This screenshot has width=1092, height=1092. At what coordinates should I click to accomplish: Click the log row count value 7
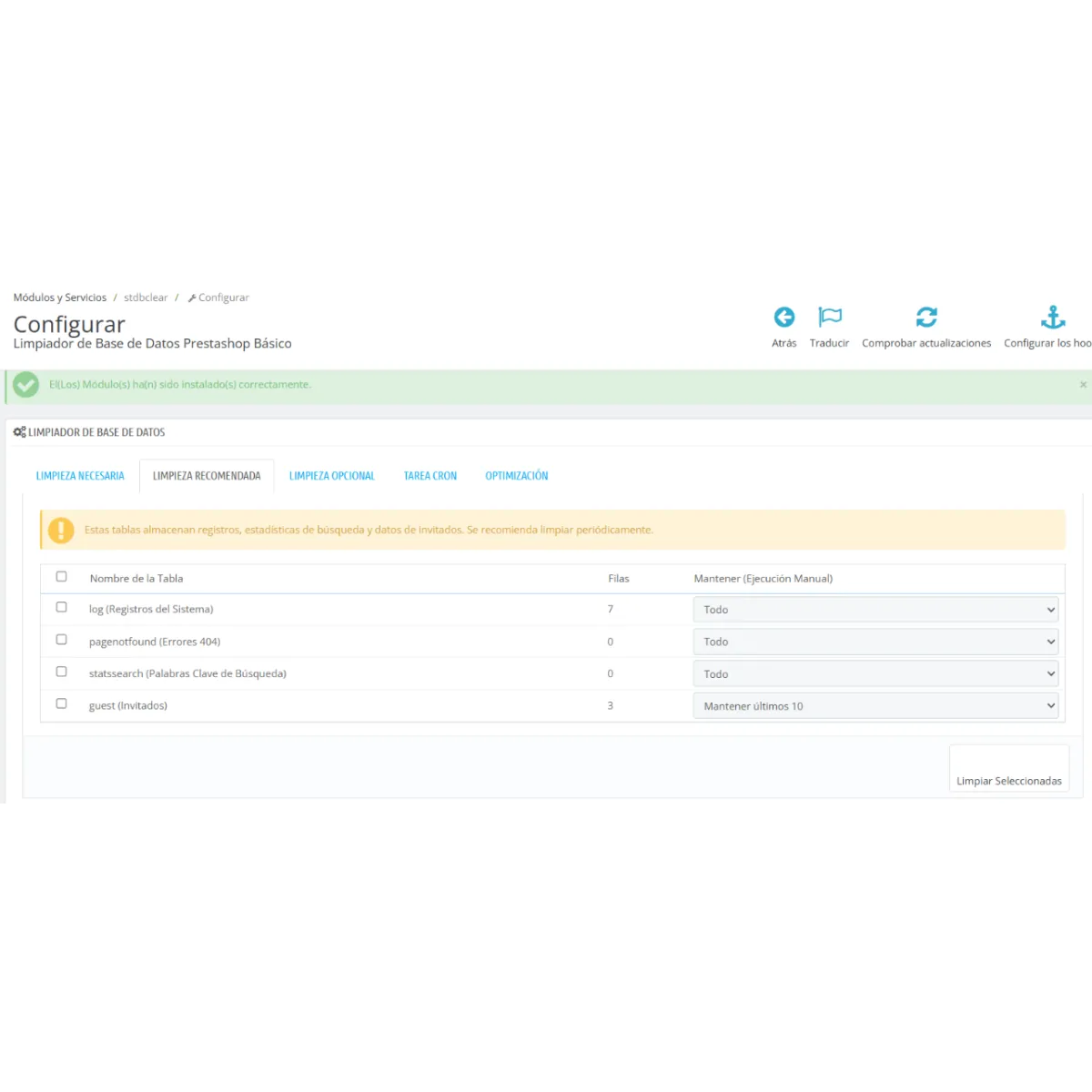pyautogui.click(x=611, y=610)
